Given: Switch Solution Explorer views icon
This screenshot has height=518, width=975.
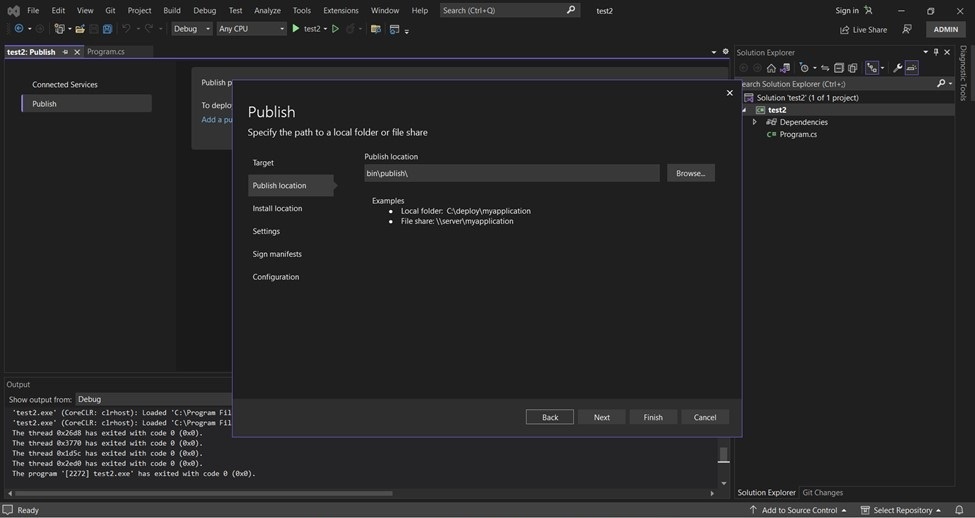Looking at the screenshot, I should [x=785, y=68].
